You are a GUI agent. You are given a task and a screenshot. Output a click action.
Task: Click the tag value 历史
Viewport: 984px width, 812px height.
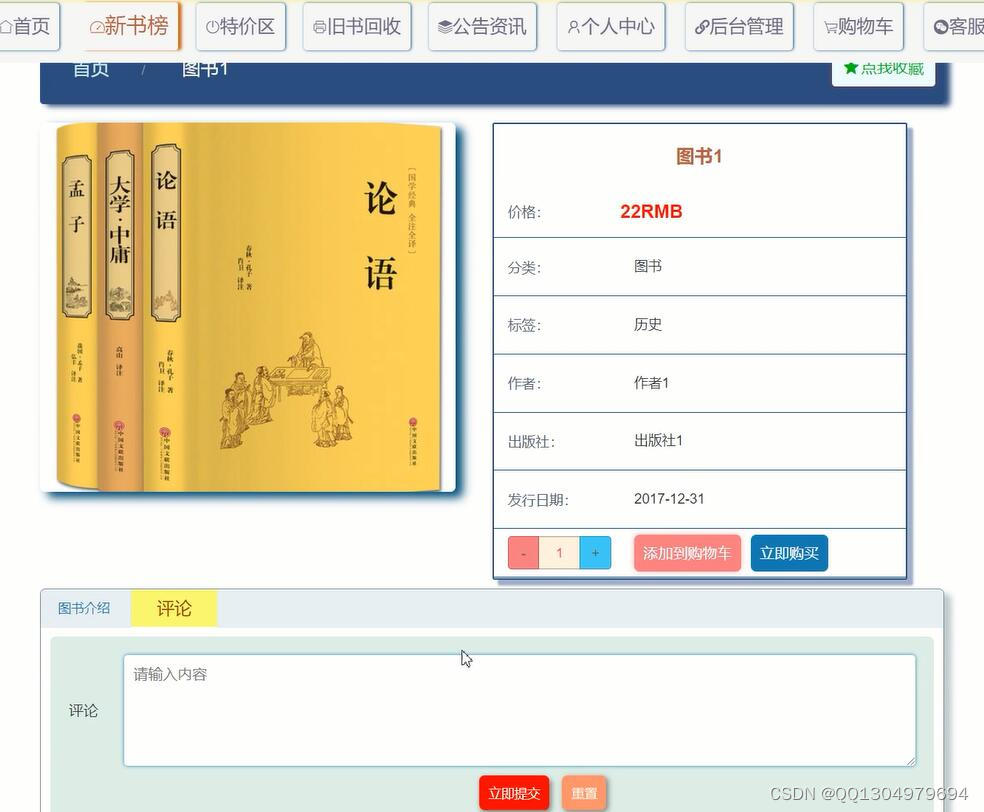click(x=648, y=324)
